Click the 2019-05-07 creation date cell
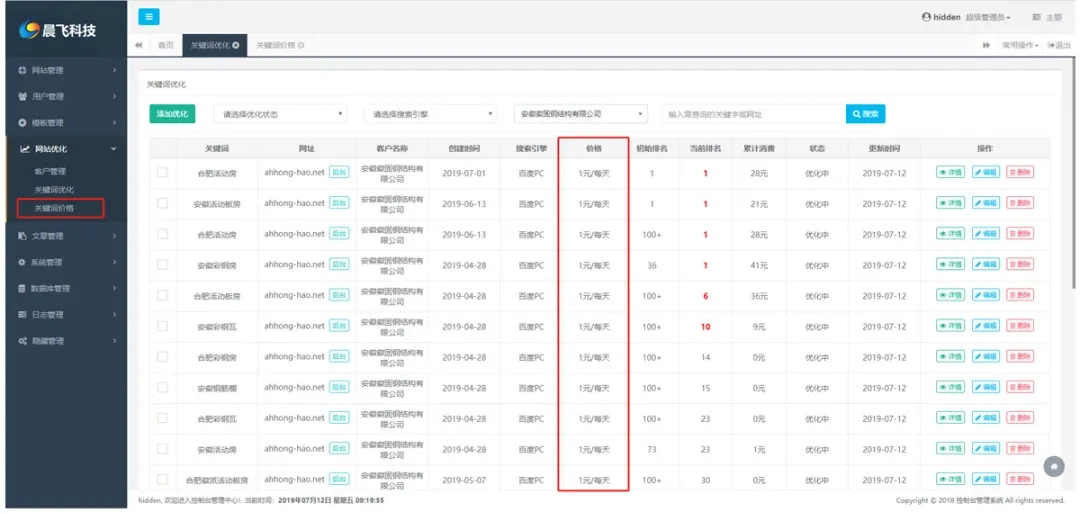The height and width of the screenshot is (514, 1080). coord(464,480)
